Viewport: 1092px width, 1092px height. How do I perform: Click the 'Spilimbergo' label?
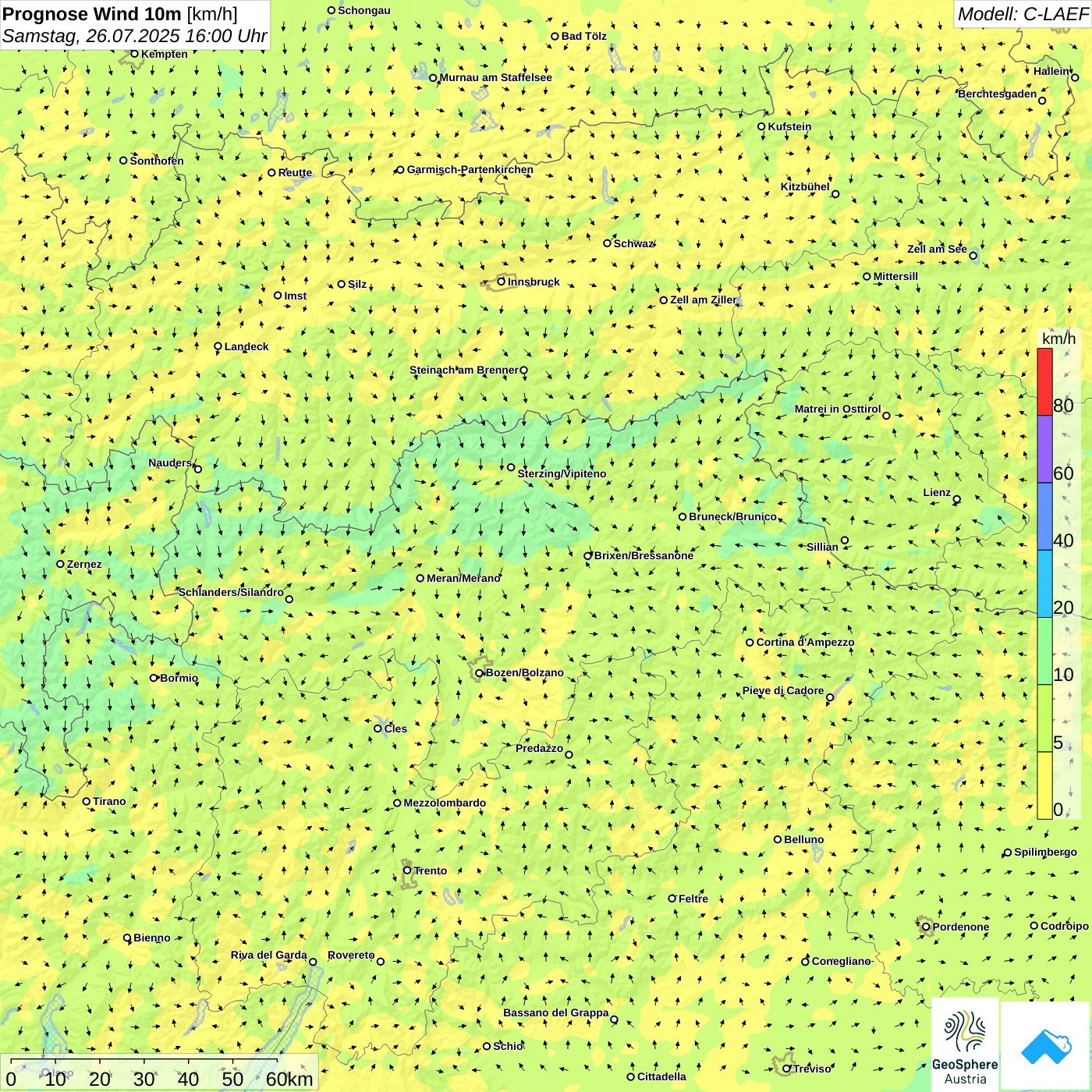point(1045,852)
